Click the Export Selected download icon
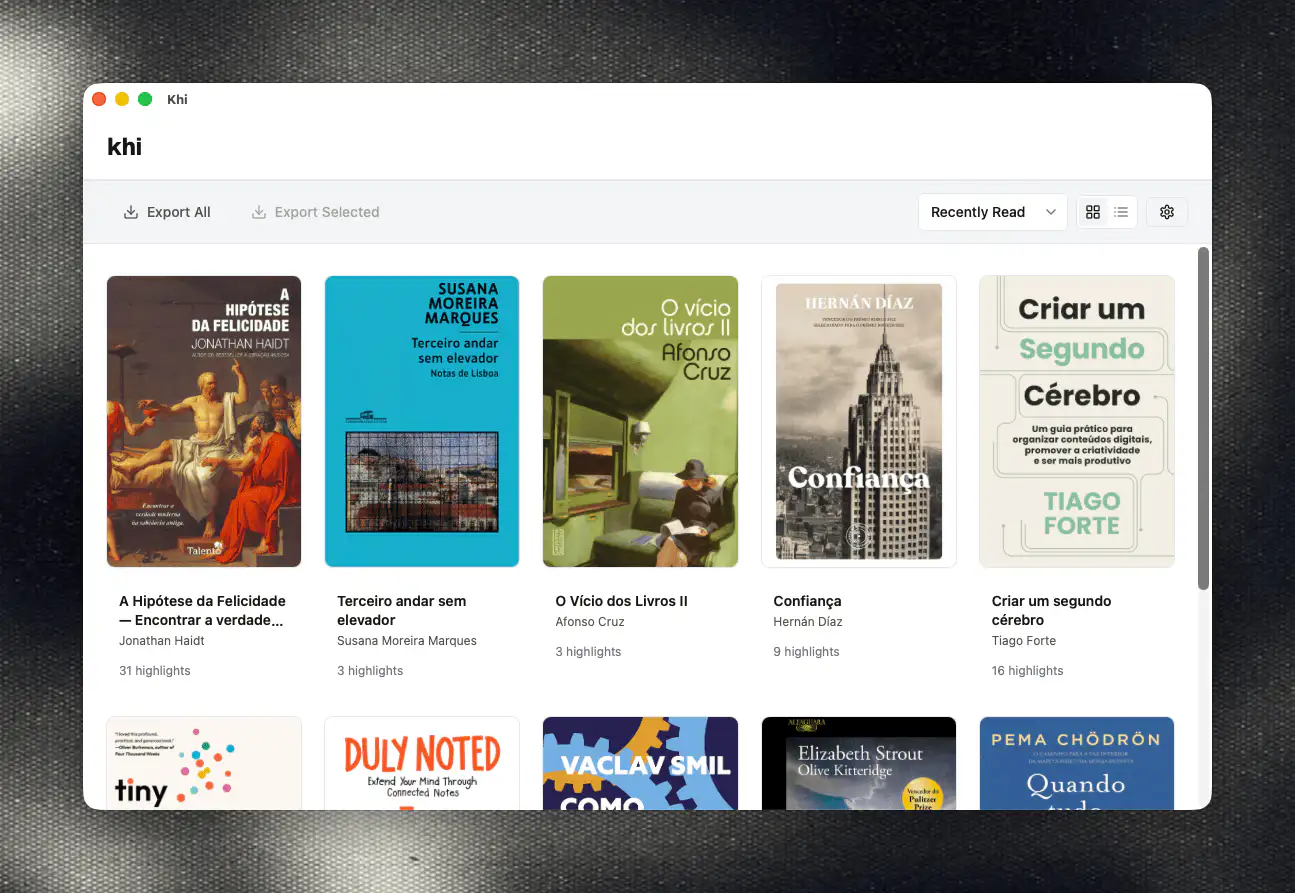 click(x=259, y=212)
